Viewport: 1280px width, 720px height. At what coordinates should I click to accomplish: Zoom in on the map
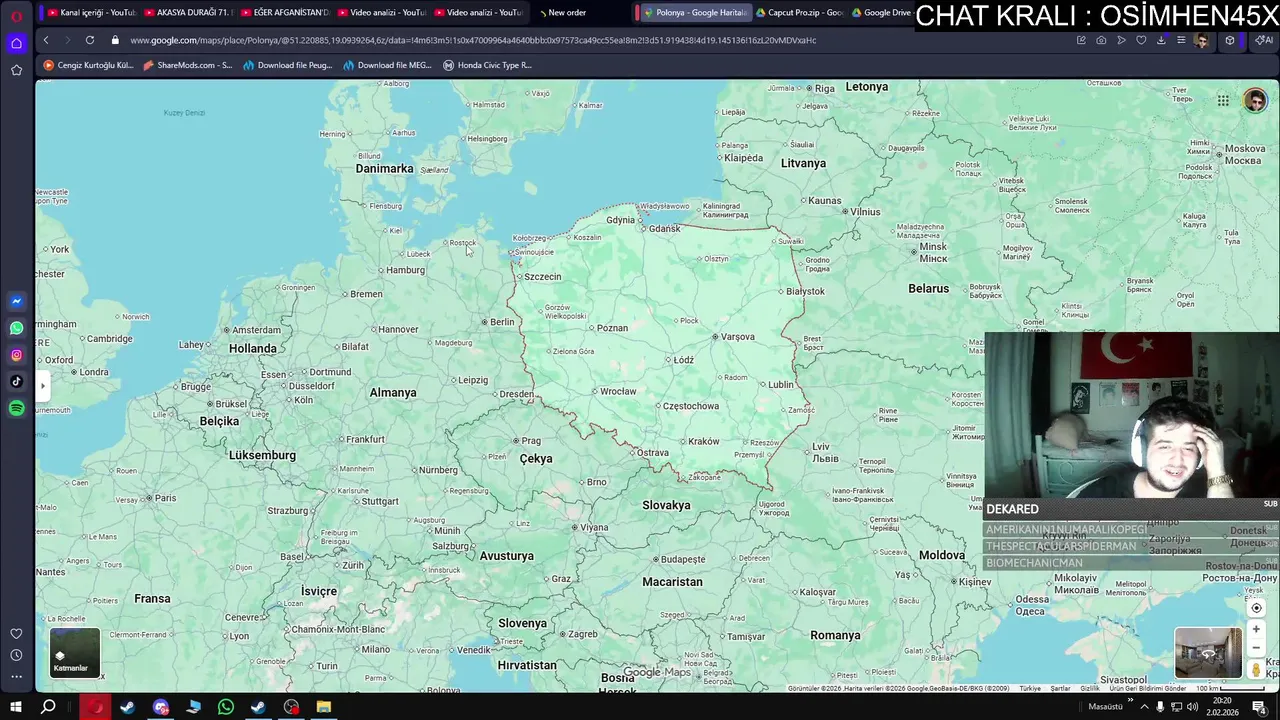pos(1257,629)
